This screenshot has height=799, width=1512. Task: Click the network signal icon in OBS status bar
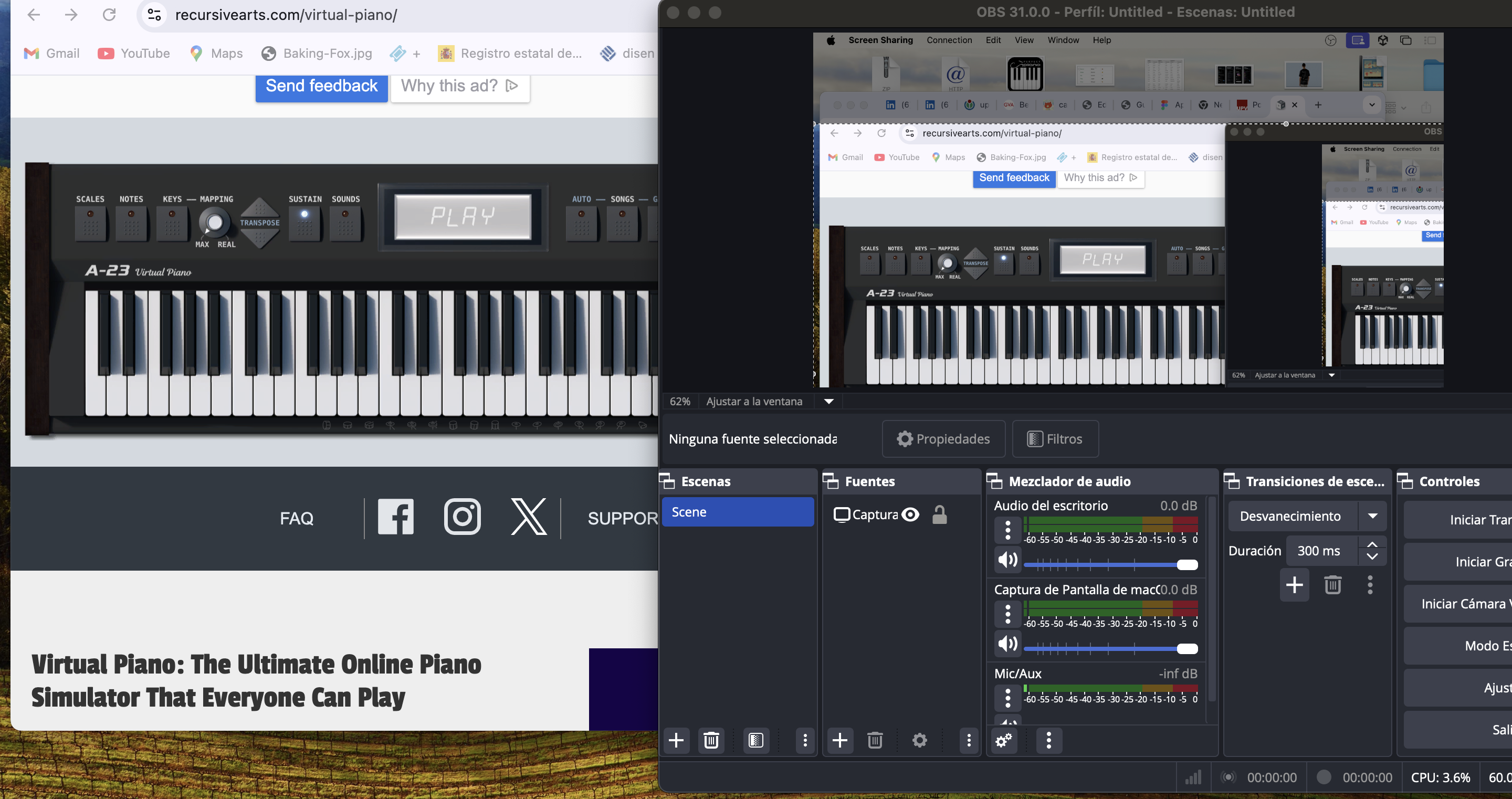point(1193,777)
